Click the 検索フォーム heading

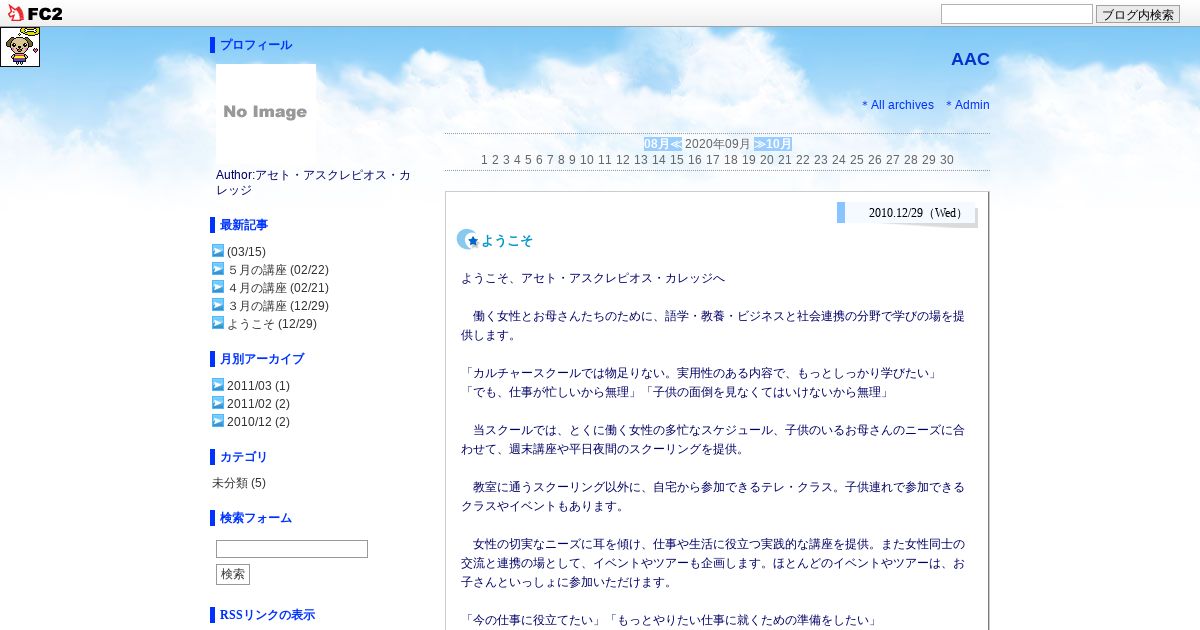[256, 518]
